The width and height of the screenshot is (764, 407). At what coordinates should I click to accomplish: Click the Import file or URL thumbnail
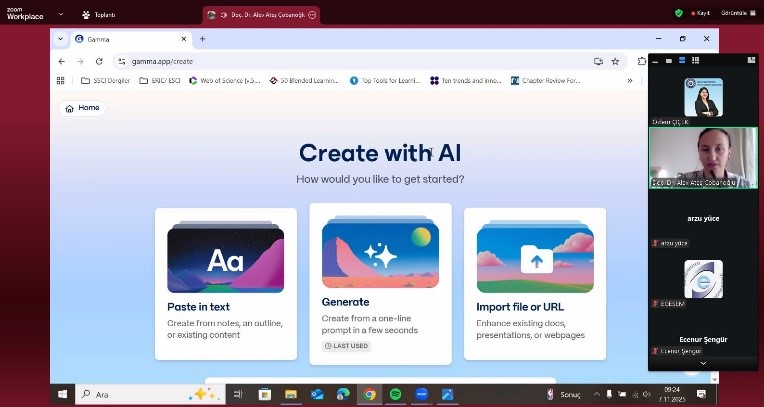(535, 258)
